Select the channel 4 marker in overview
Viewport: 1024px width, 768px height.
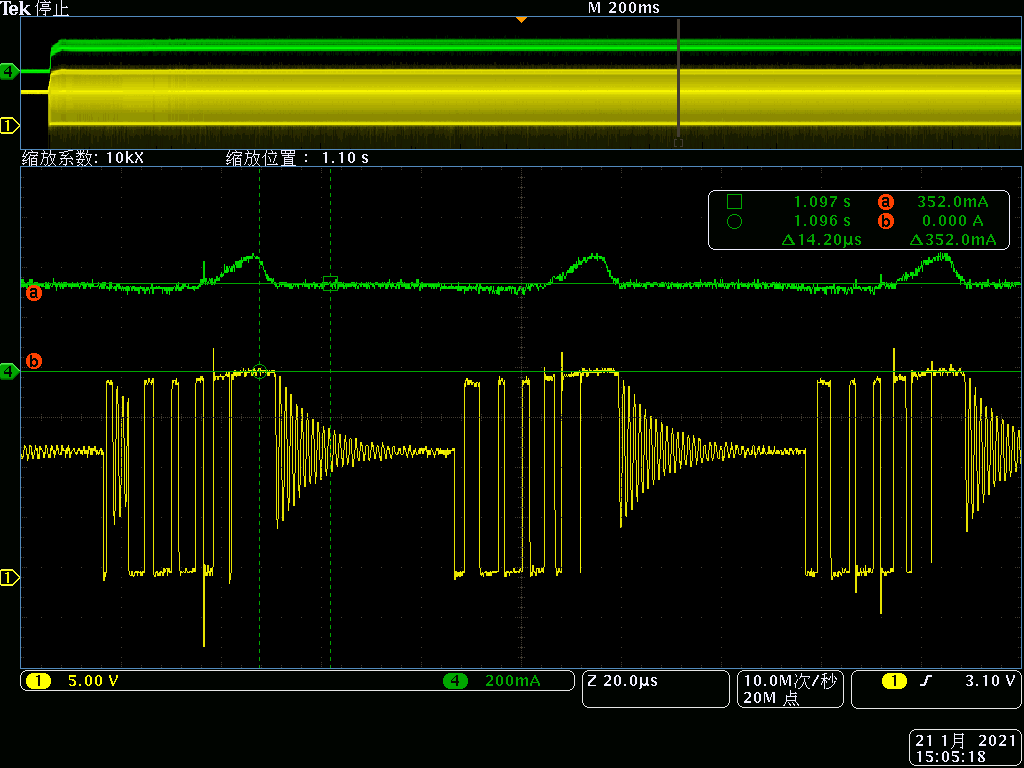[x=9, y=71]
